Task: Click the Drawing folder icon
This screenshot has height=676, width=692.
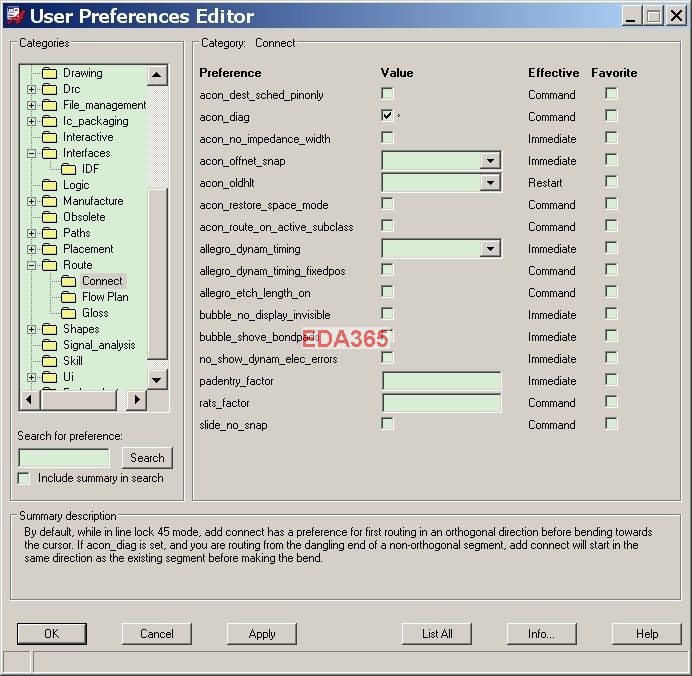Action: tap(49, 73)
